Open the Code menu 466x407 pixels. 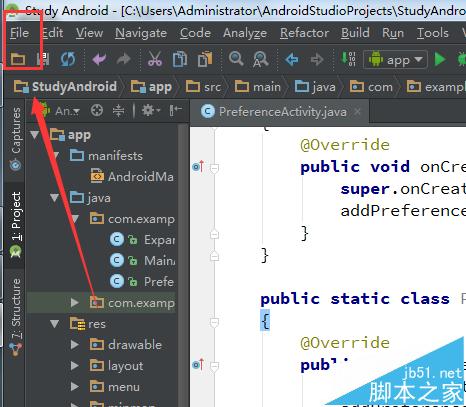click(195, 33)
